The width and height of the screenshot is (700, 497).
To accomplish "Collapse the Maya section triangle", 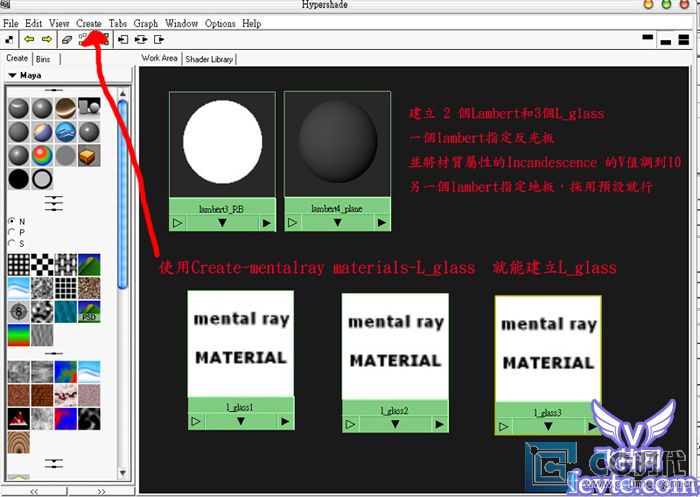I will point(12,75).
